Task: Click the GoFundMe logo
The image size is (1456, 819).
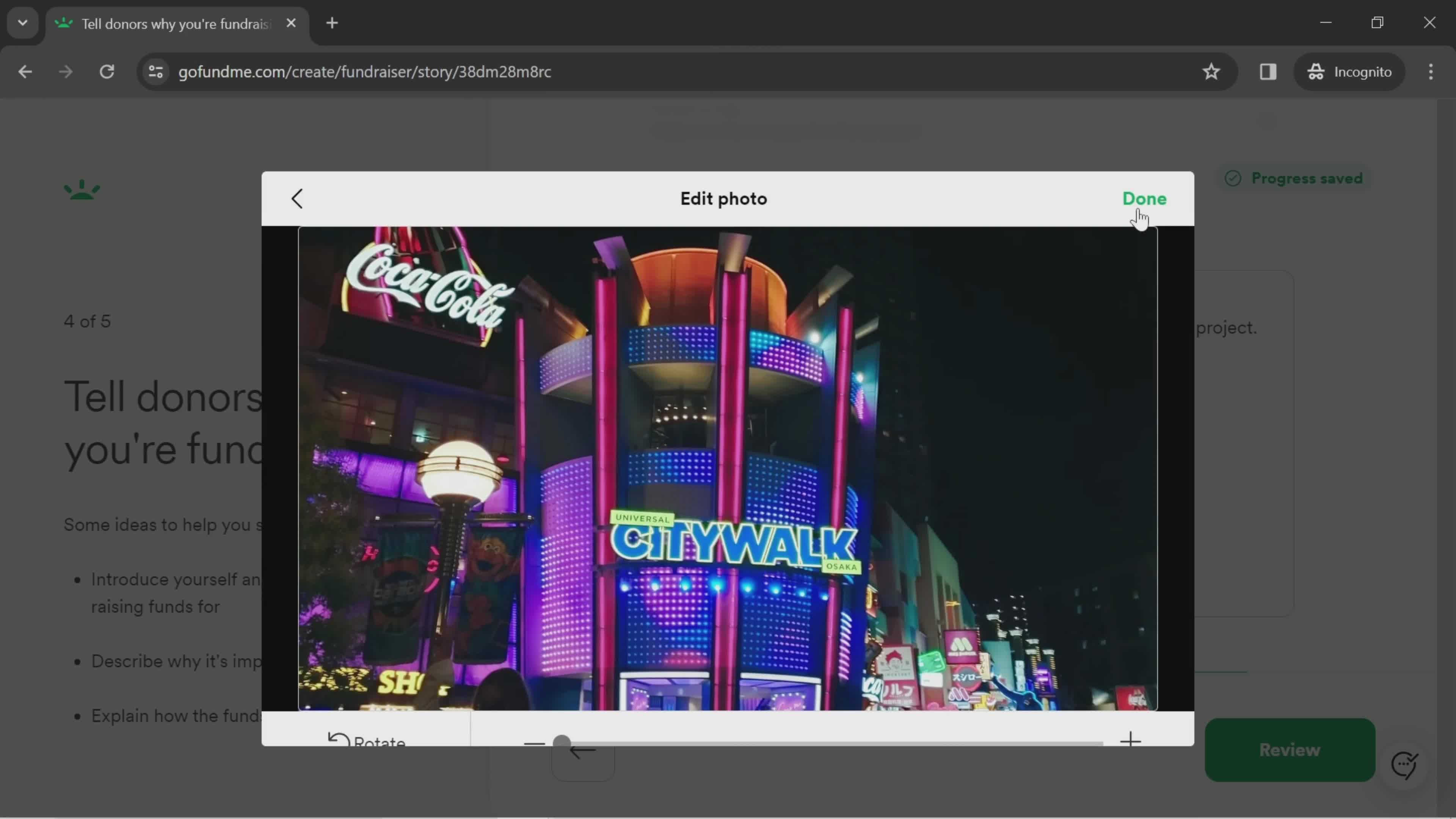Action: coord(82,189)
